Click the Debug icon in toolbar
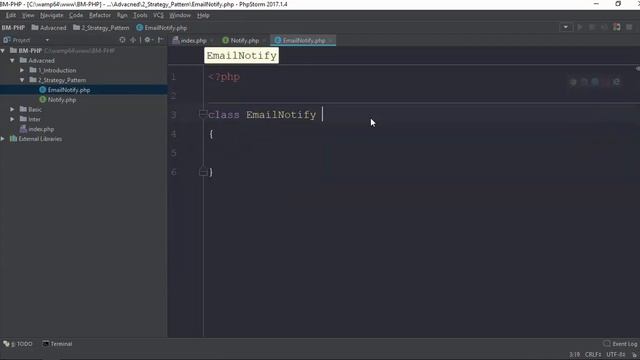The height and width of the screenshot is (360, 640). click(x=592, y=27)
